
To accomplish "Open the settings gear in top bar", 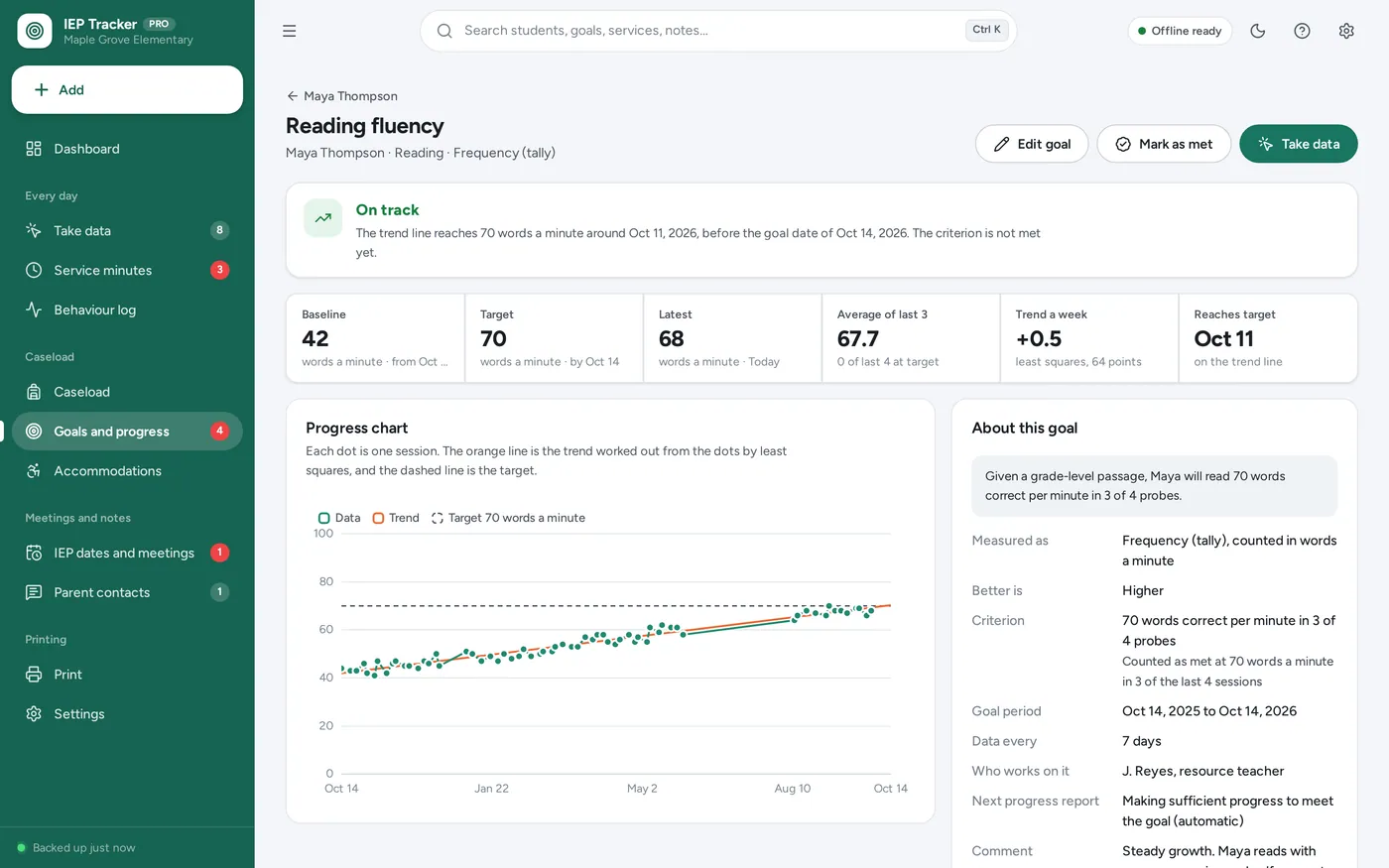I will pyautogui.click(x=1346, y=31).
